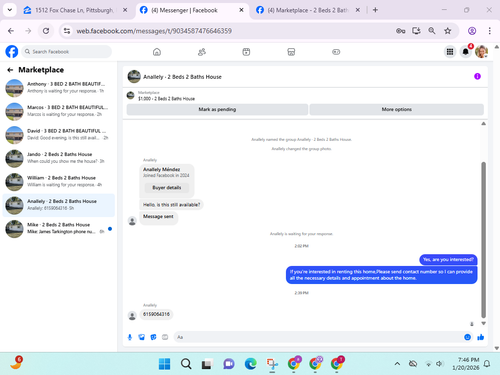Image resolution: width=500 pixels, height=375 pixels.
Task: Click the back arrow beside Marketplace heading
Action: click(x=10, y=70)
